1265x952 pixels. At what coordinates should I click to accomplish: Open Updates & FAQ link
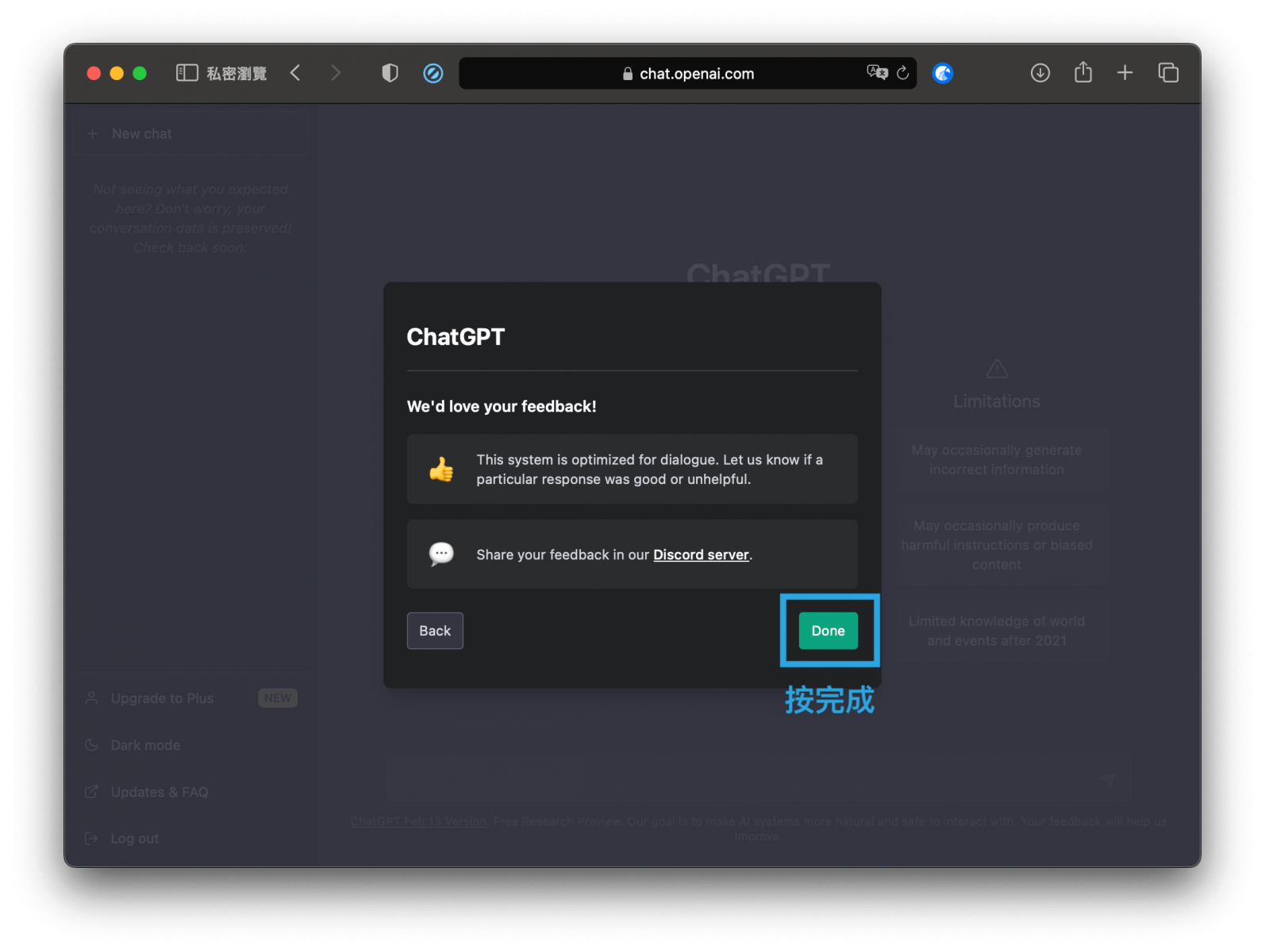pyautogui.click(x=191, y=792)
